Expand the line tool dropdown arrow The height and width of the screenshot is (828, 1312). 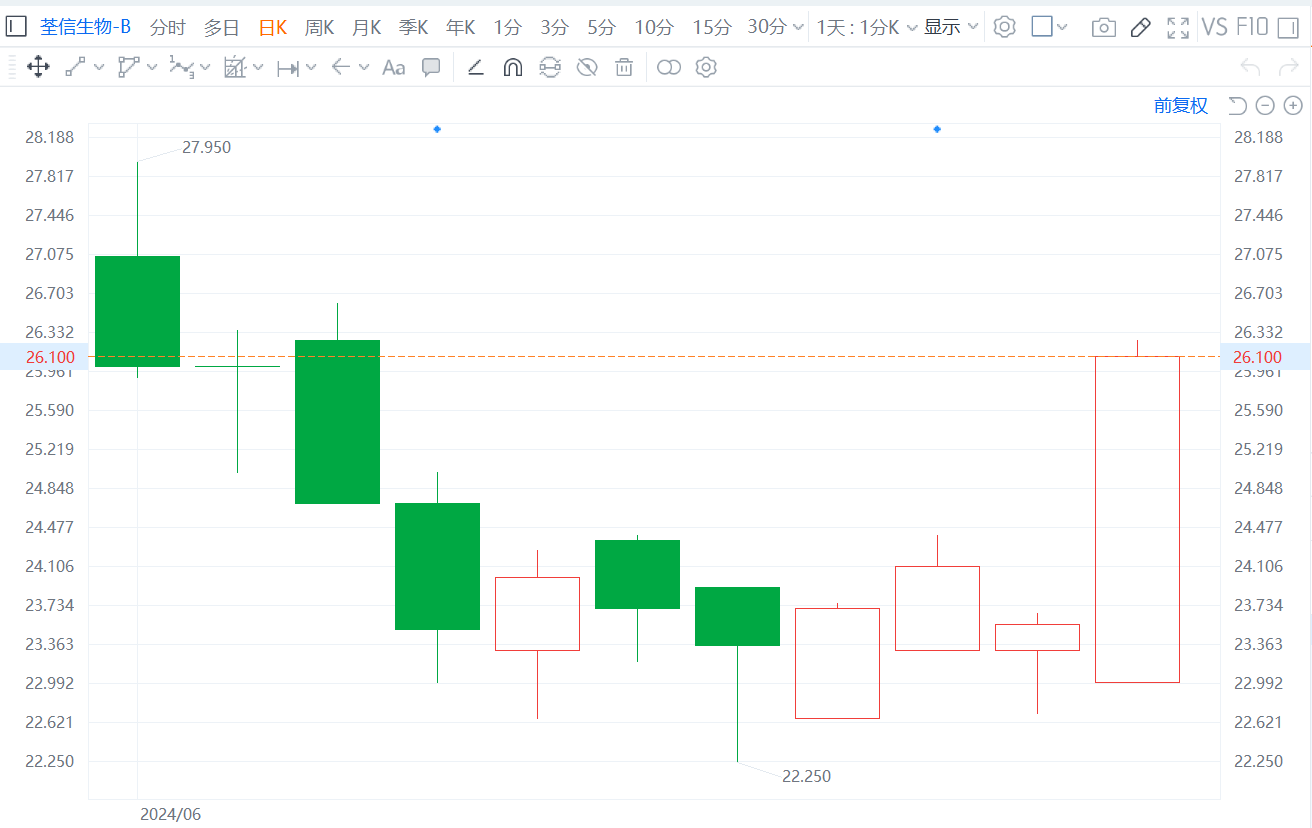(x=99, y=68)
